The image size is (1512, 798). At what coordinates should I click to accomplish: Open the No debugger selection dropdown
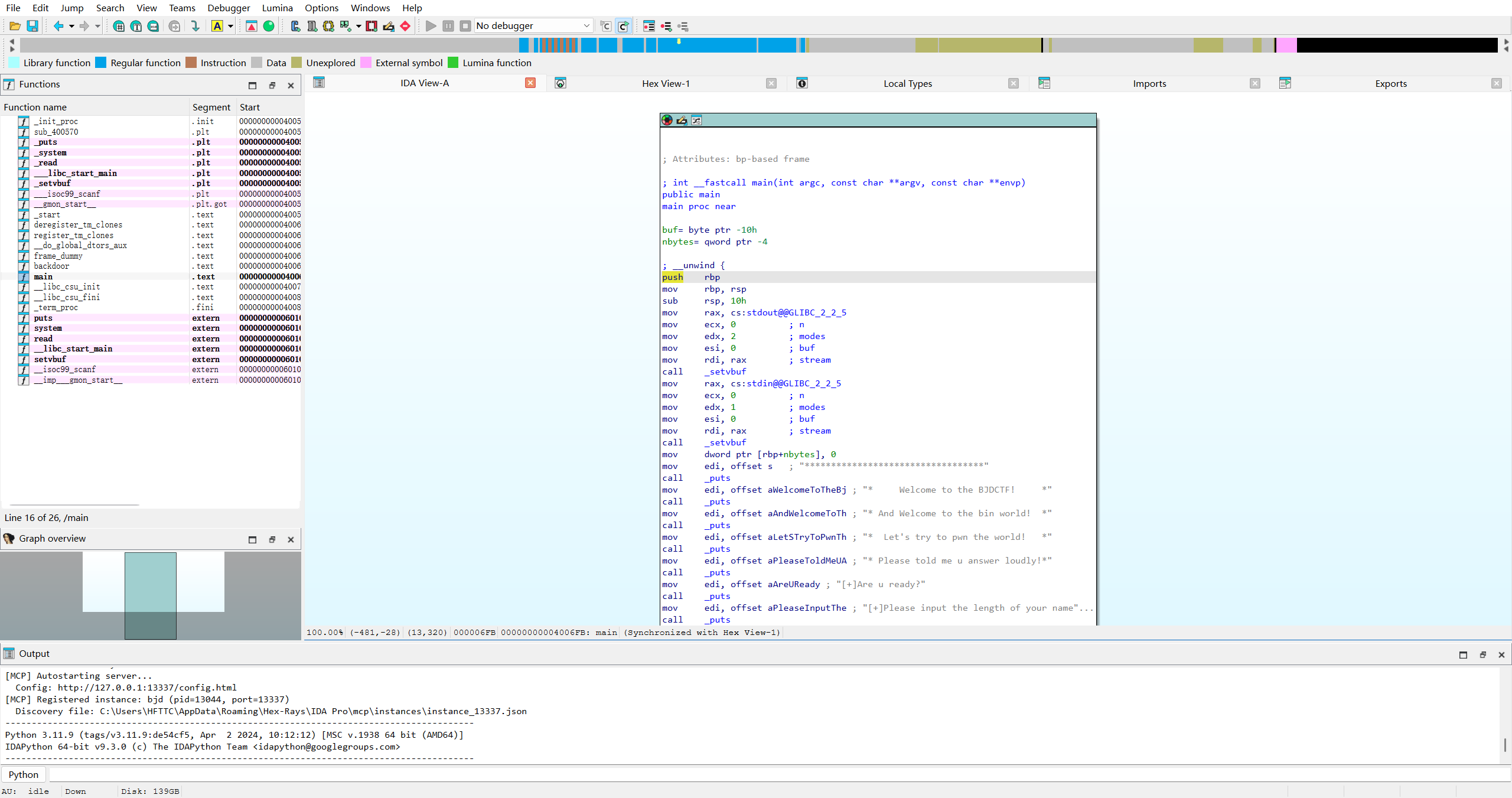tap(533, 26)
